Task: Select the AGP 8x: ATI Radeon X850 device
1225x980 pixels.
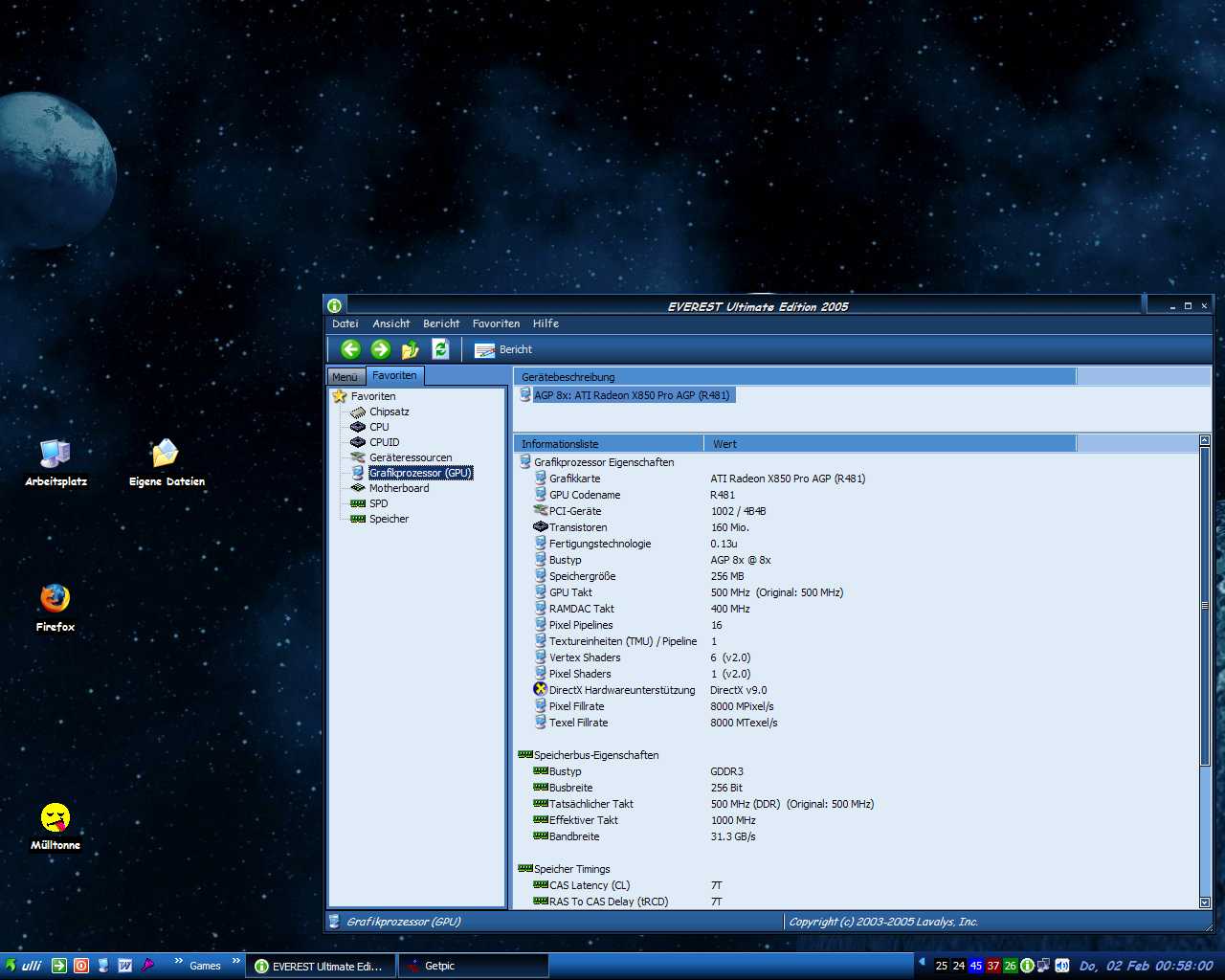Action: pyautogui.click(x=625, y=395)
